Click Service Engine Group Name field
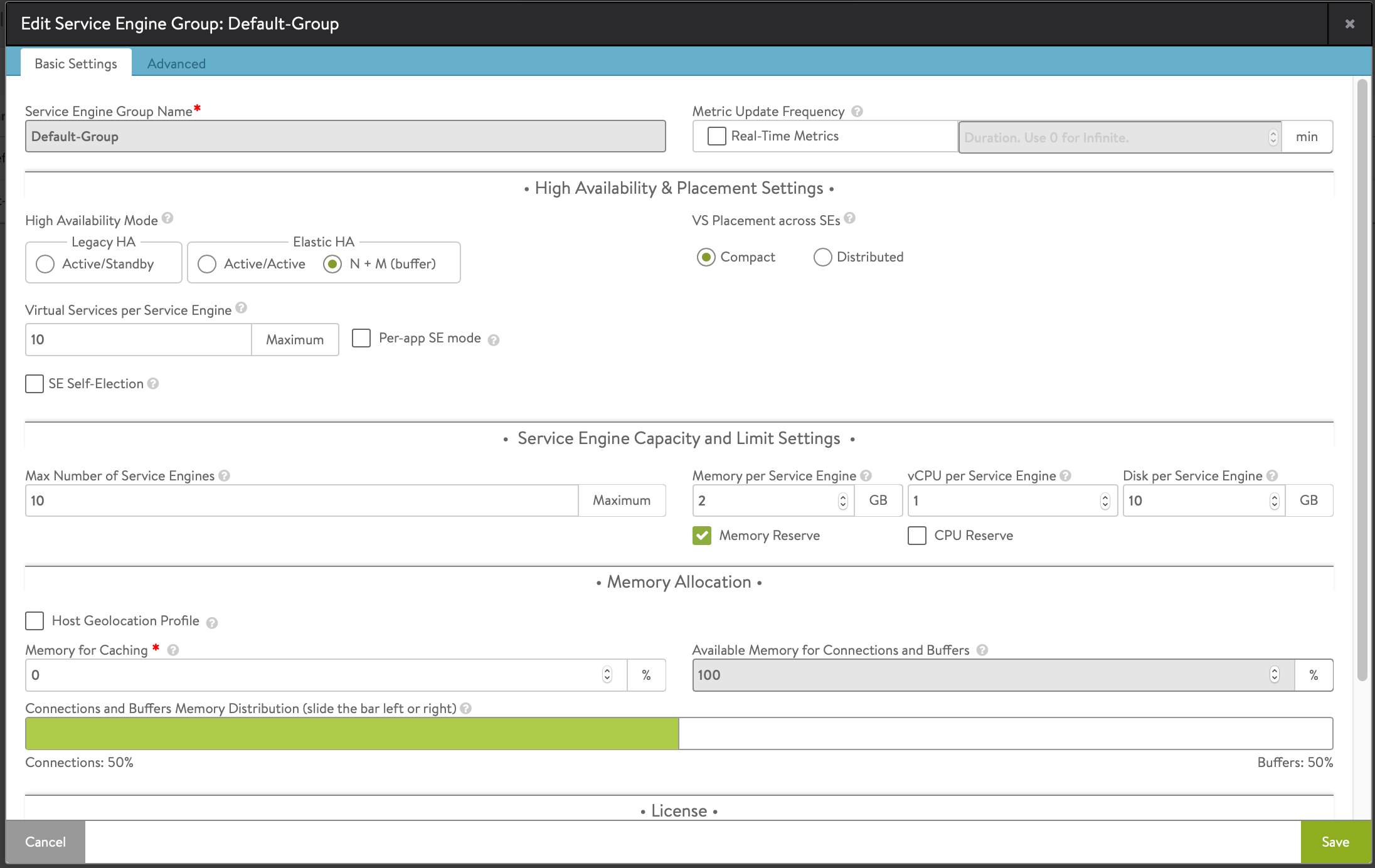Viewport: 1375px width, 868px height. point(345,136)
